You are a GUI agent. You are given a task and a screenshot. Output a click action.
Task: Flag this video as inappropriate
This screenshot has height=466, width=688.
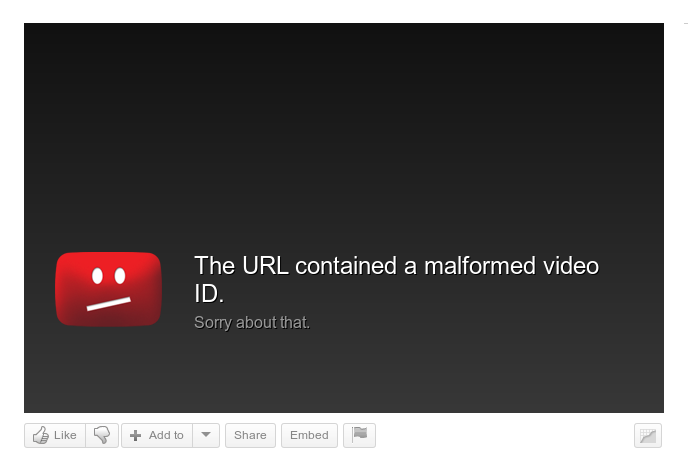(x=359, y=435)
